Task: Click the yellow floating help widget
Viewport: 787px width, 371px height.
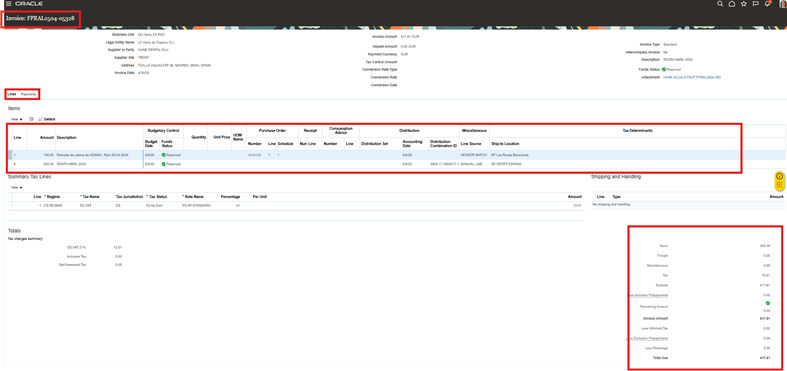Action: click(x=779, y=181)
